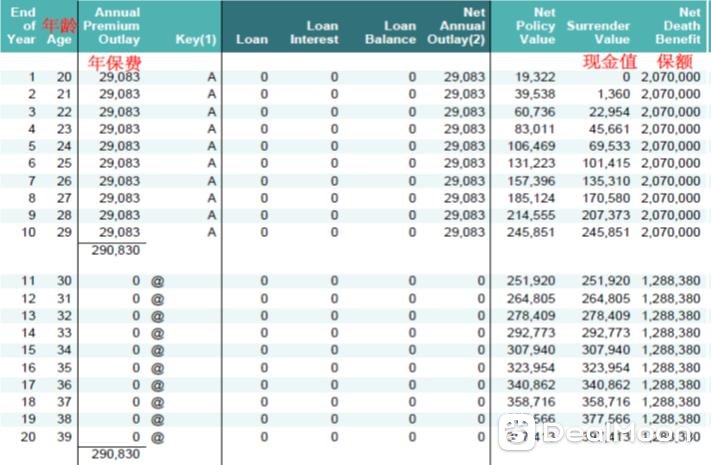Click surrender value 69,533
The image size is (711, 465).
coord(609,146)
